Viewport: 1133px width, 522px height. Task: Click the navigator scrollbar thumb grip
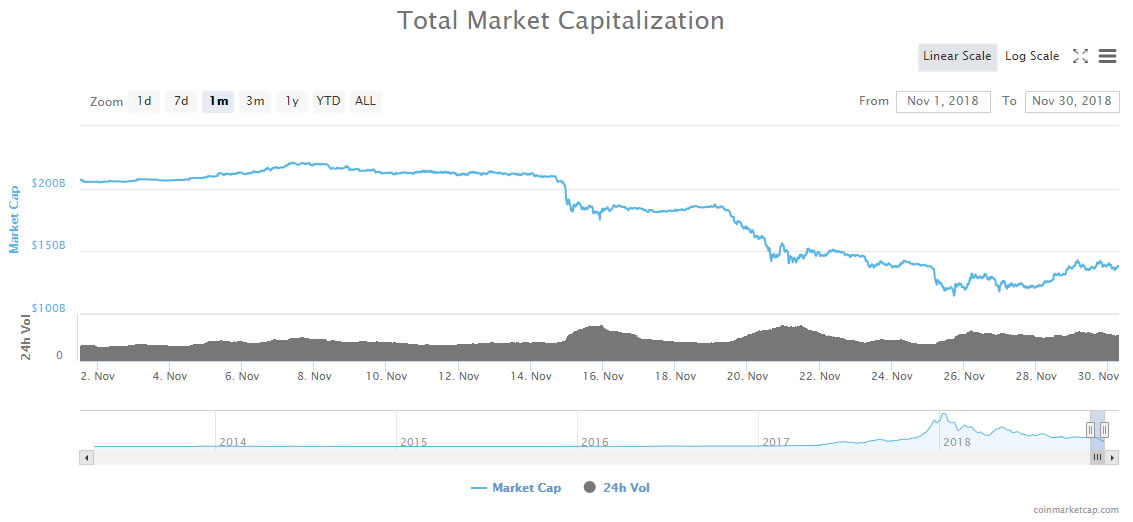pyautogui.click(x=1098, y=457)
